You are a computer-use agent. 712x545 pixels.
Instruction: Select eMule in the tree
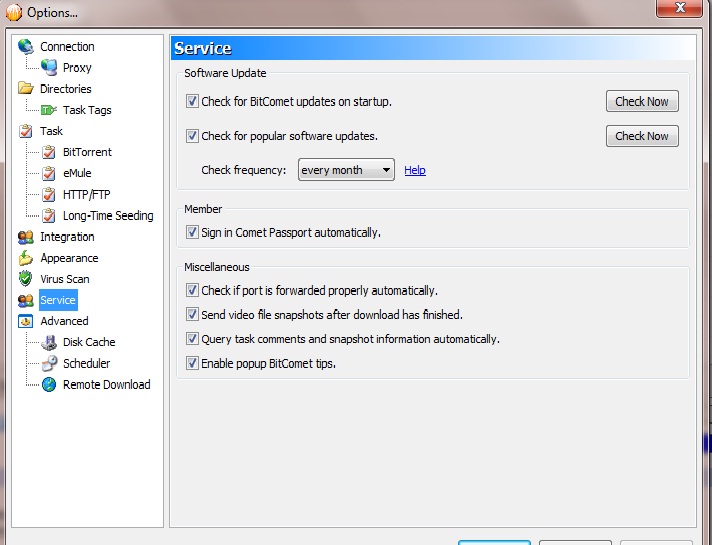coord(77,173)
